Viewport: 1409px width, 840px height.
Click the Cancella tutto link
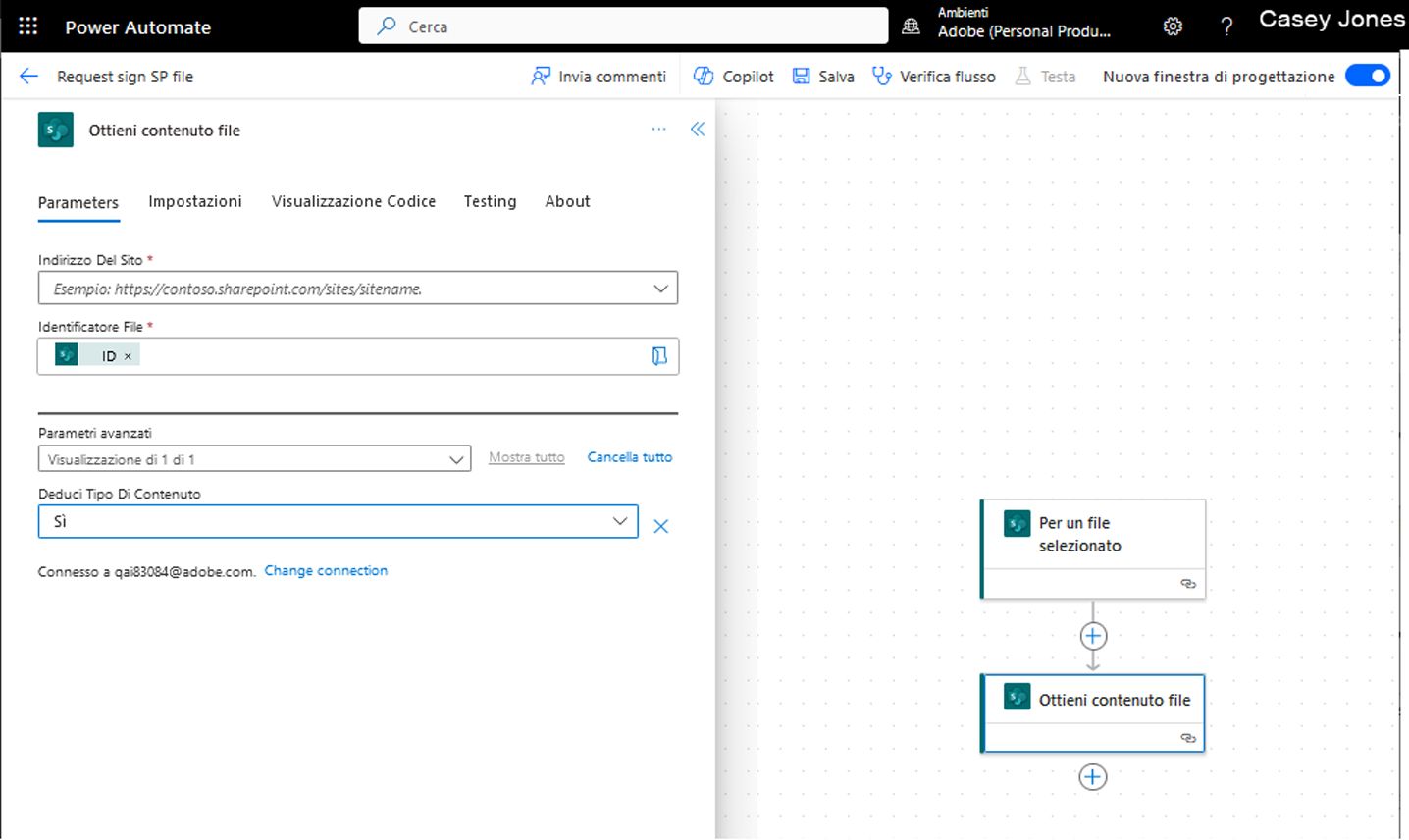629,456
